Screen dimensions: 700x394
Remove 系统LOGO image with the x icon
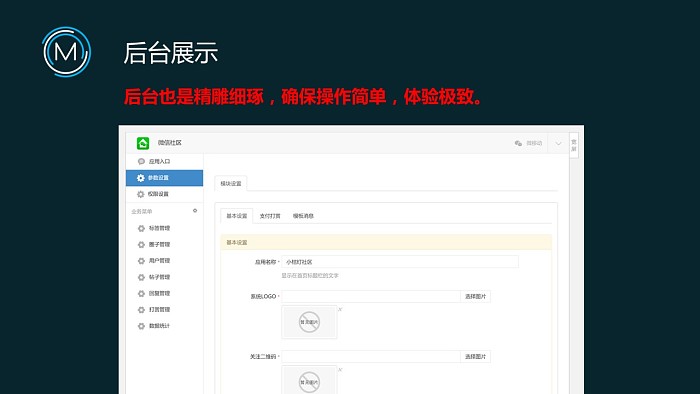pyautogui.click(x=340, y=309)
